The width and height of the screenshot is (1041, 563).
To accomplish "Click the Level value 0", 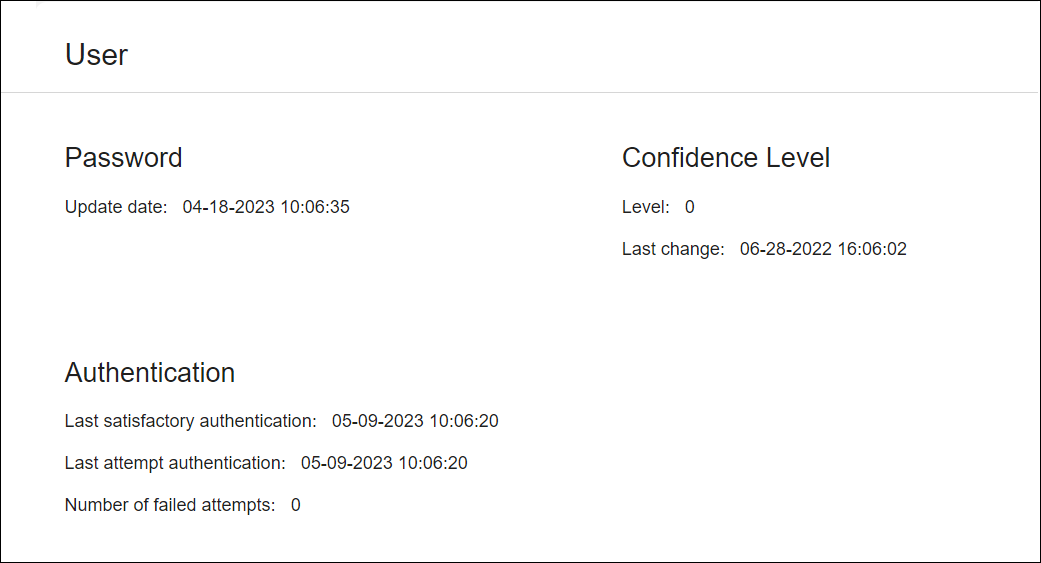I will (690, 207).
